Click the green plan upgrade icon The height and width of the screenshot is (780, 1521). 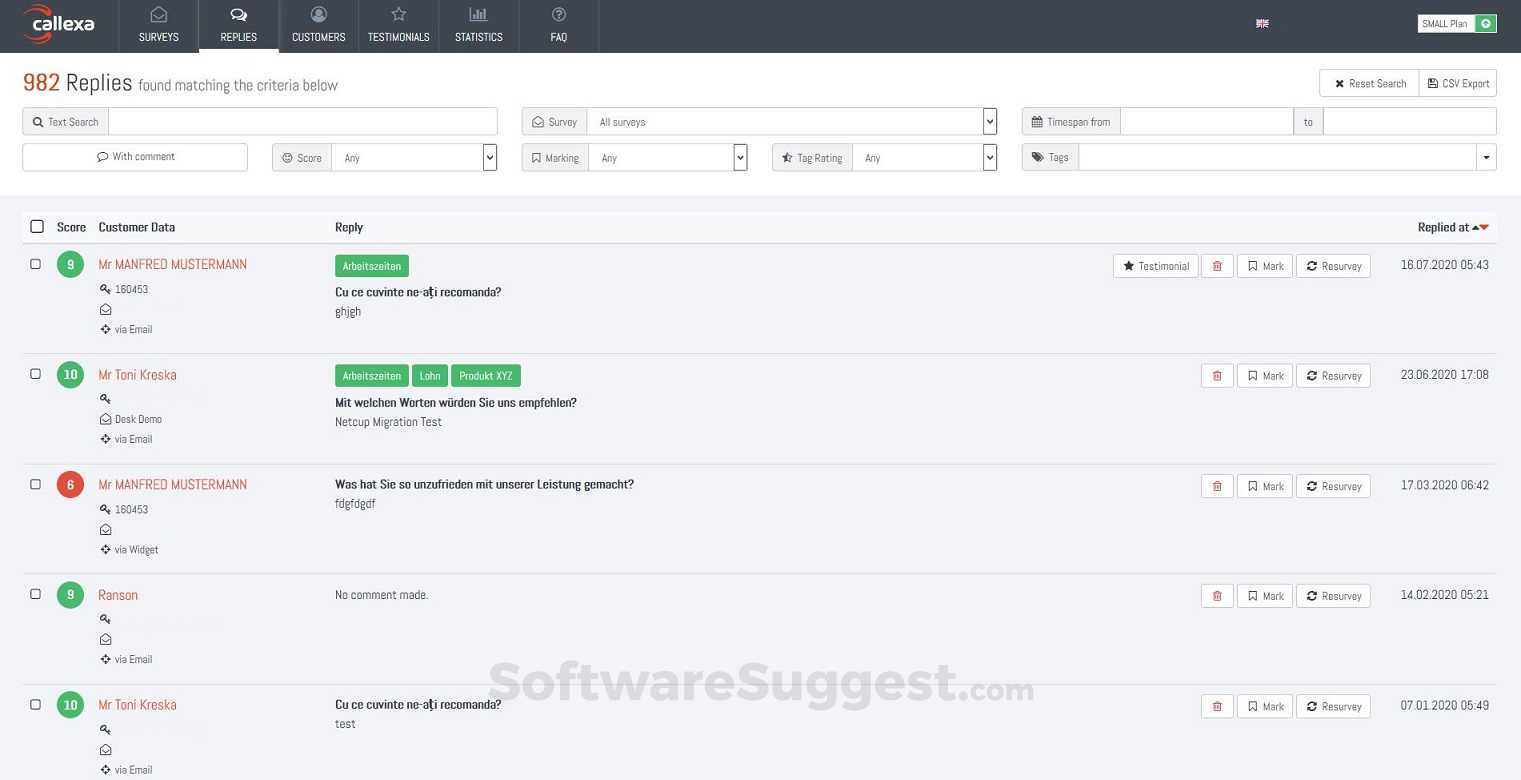point(1486,23)
